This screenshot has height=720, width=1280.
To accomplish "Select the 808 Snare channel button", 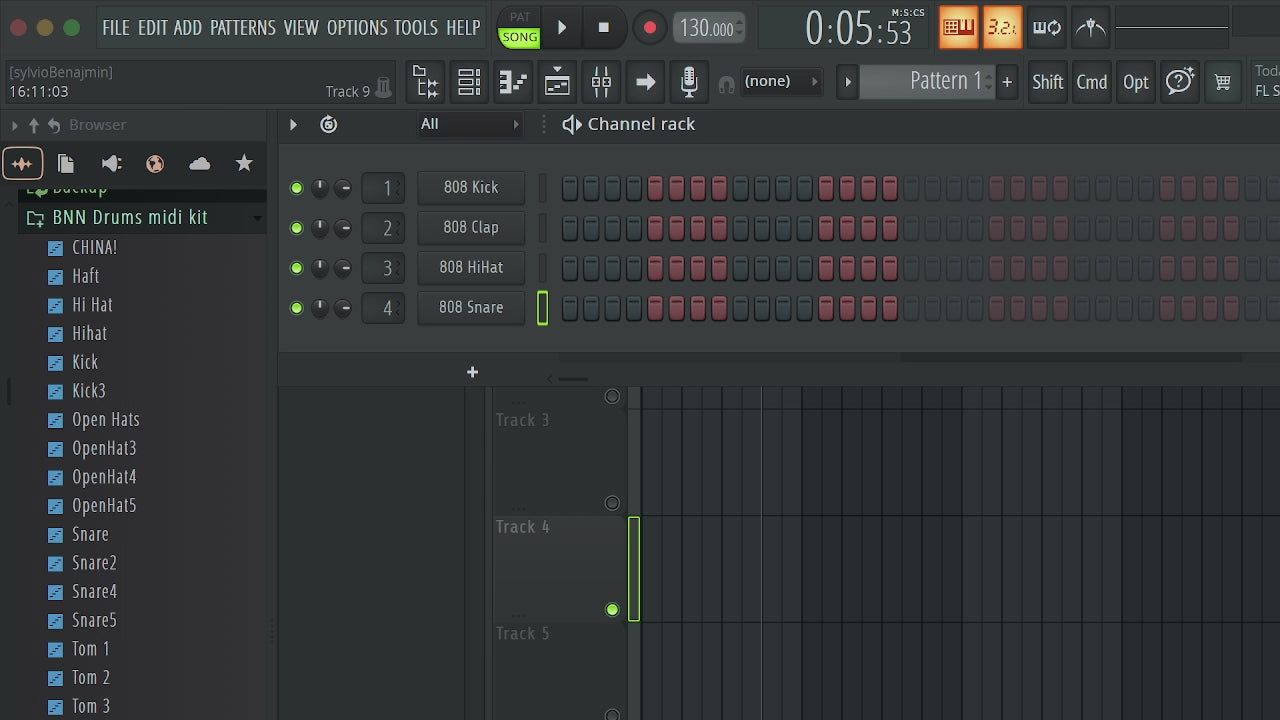I will point(471,307).
